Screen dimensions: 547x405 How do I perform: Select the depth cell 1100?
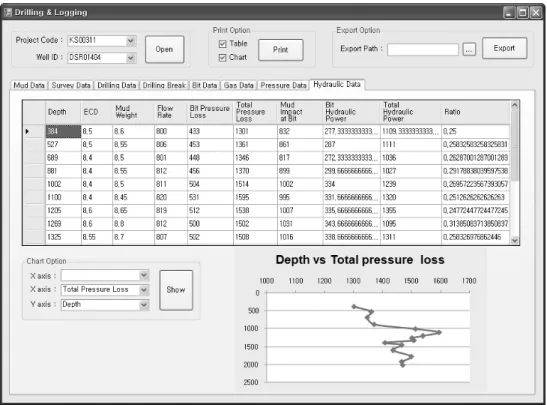63,198
